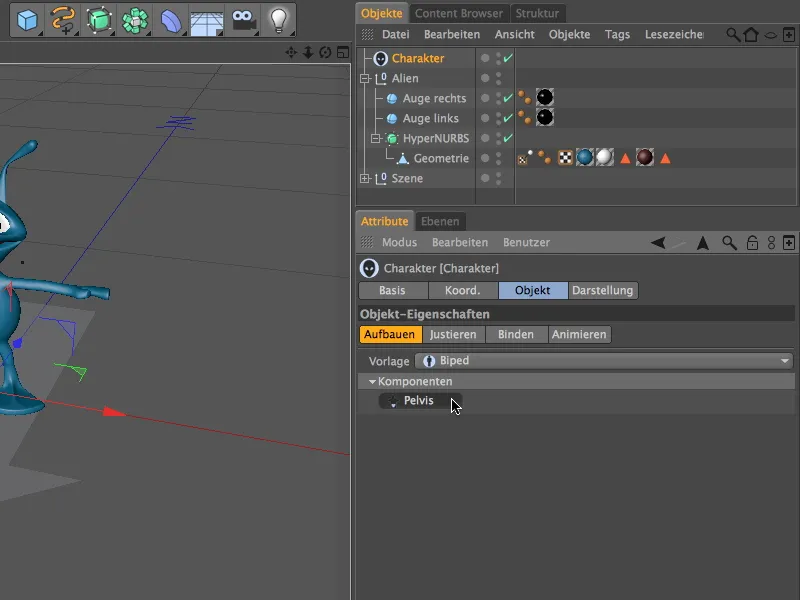Select the Geometrie object

point(441,158)
